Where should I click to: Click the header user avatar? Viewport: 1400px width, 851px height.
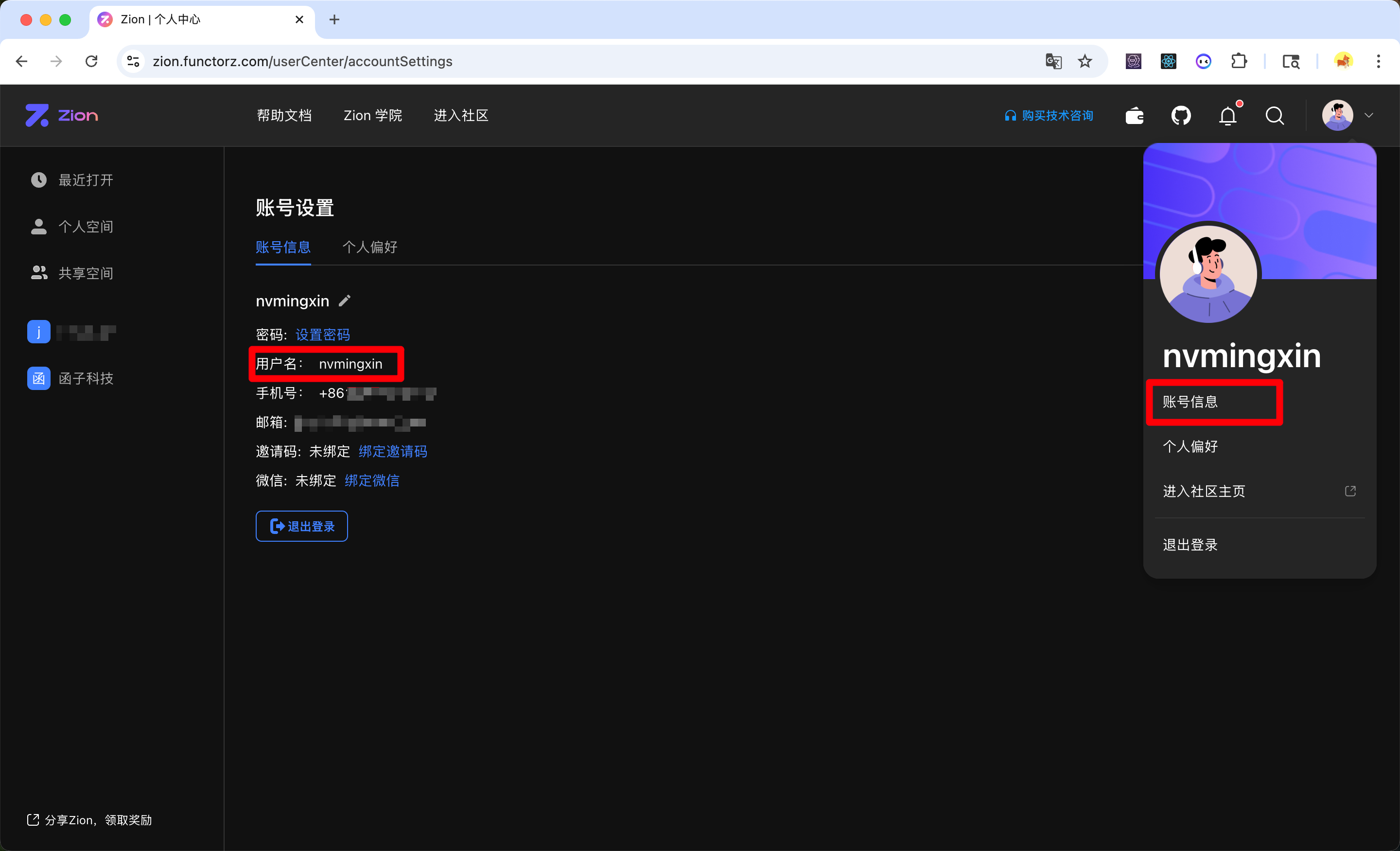point(1337,115)
